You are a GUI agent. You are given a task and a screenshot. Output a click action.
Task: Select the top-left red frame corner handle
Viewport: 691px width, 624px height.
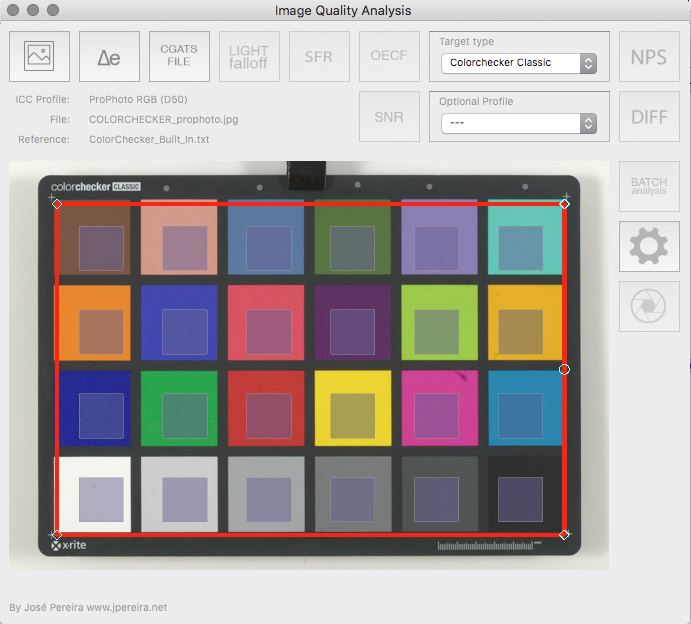pyautogui.click(x=57, y=204)
